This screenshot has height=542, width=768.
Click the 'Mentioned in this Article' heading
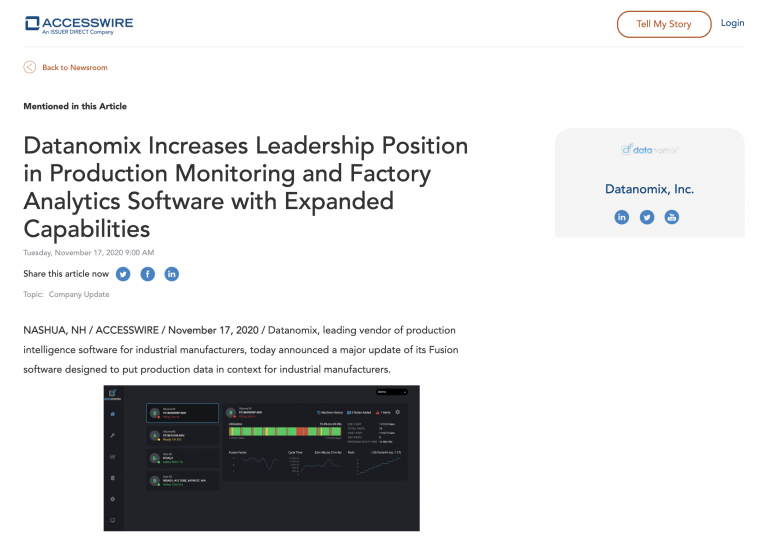point(75,106)
